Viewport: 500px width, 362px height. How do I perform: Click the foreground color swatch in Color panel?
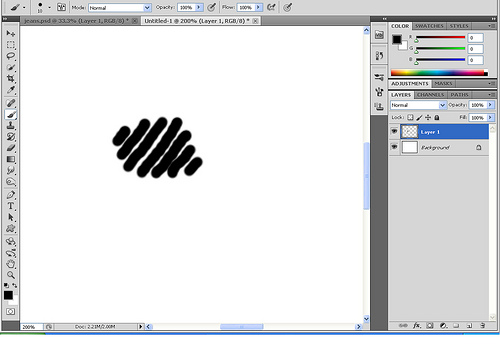(397, 39)
